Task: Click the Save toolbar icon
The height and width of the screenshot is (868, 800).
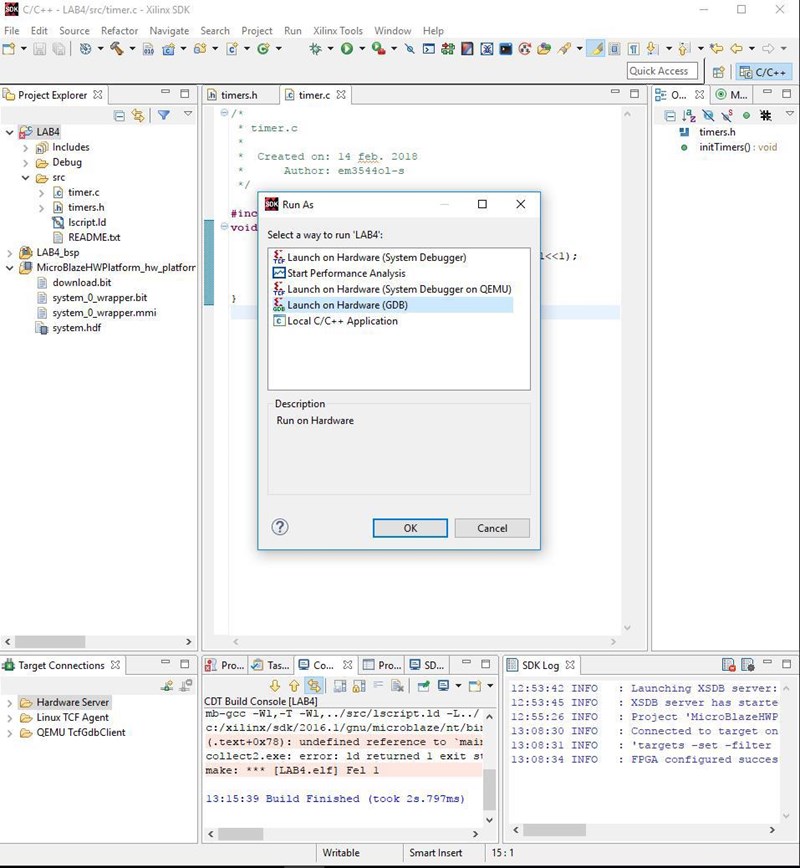Action: (x=38, y=48)
